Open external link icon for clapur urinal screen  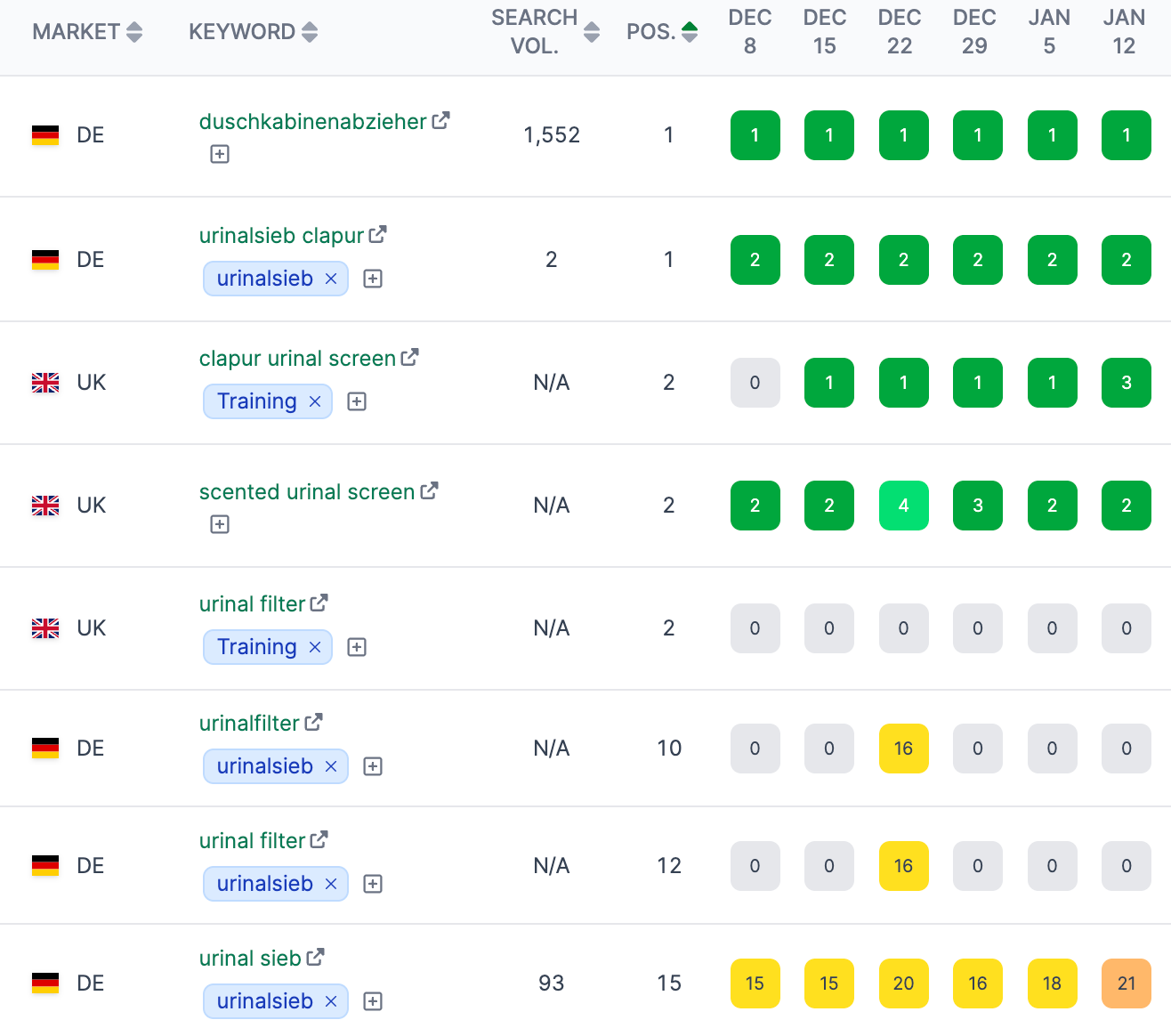pyautogui.click(x=409, y=356)
